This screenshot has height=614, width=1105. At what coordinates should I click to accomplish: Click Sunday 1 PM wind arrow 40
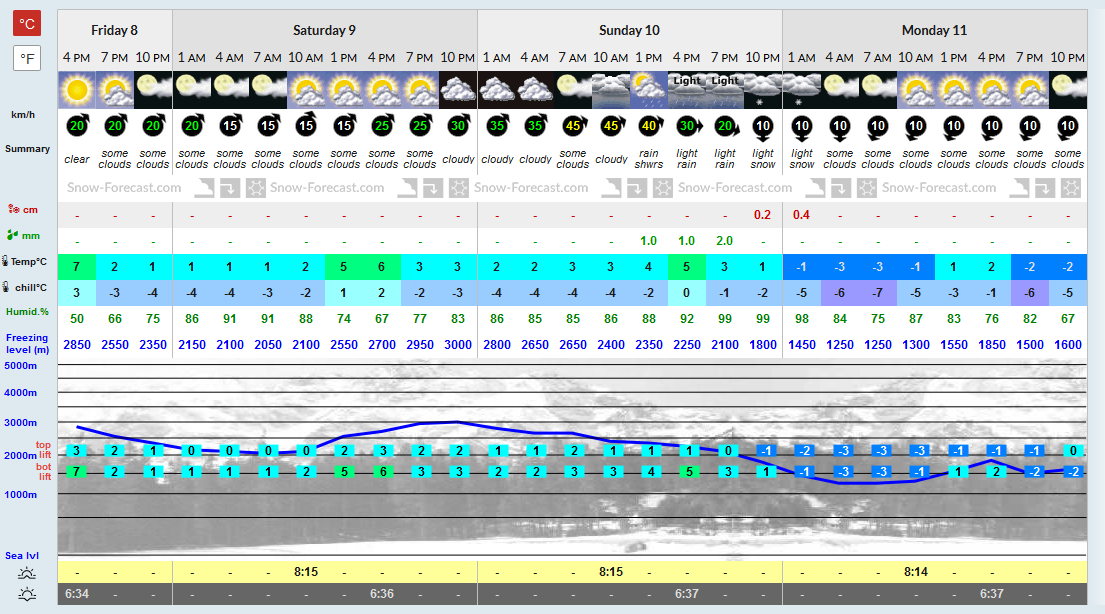[x=649, y=125]
